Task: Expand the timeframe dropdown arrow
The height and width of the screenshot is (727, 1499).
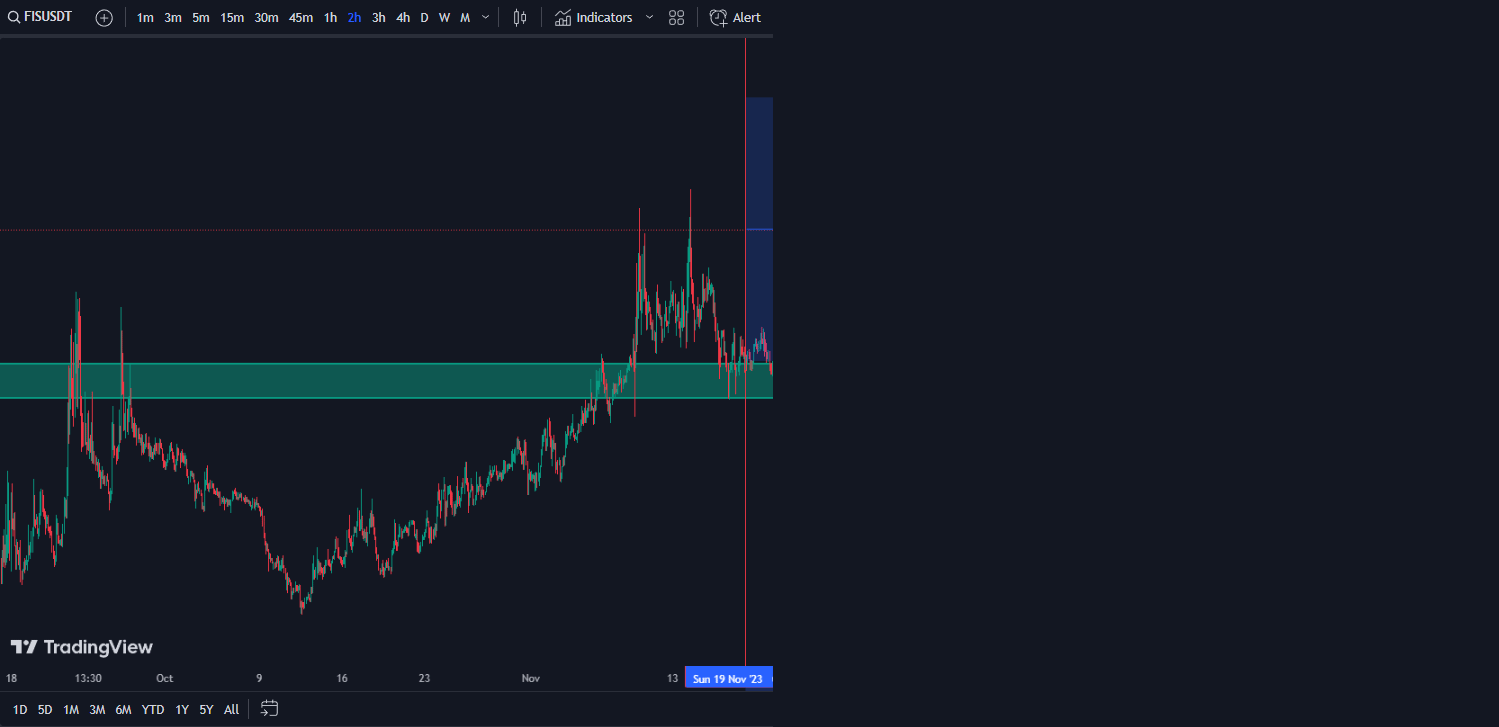Action: coord(486,18)
